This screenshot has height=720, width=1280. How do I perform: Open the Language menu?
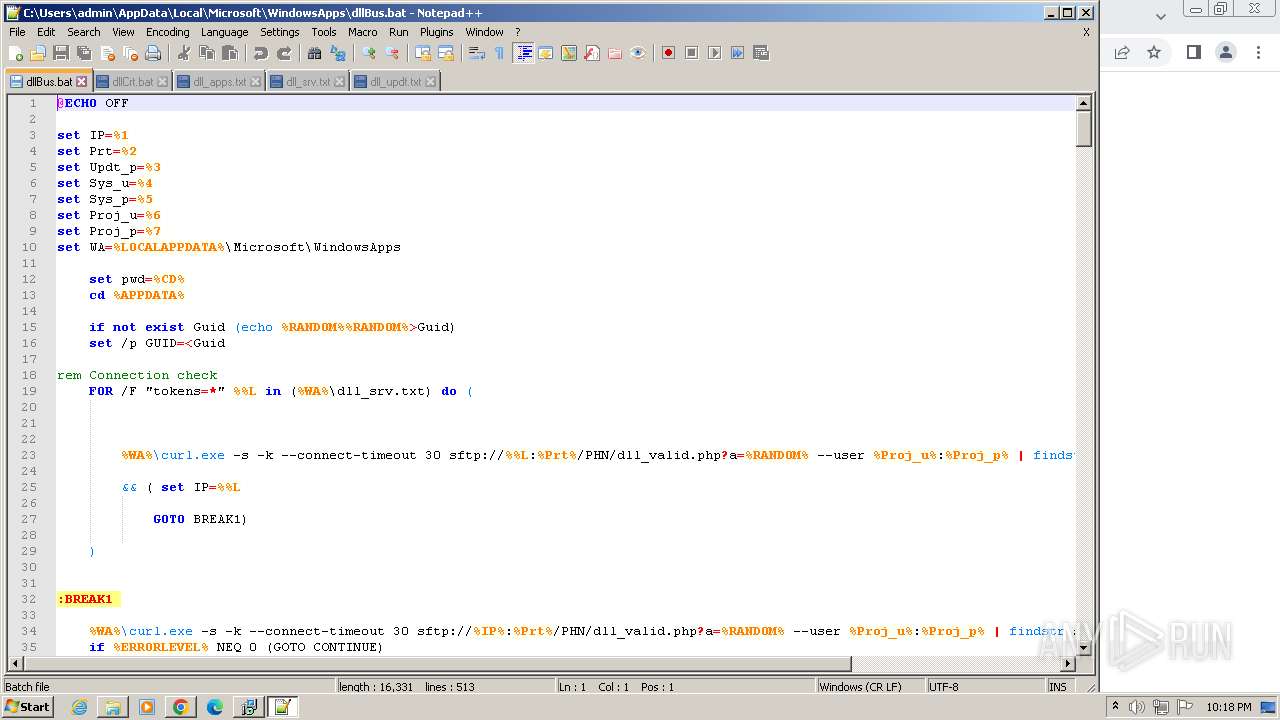pyautogui.click(x=224, y=32)
